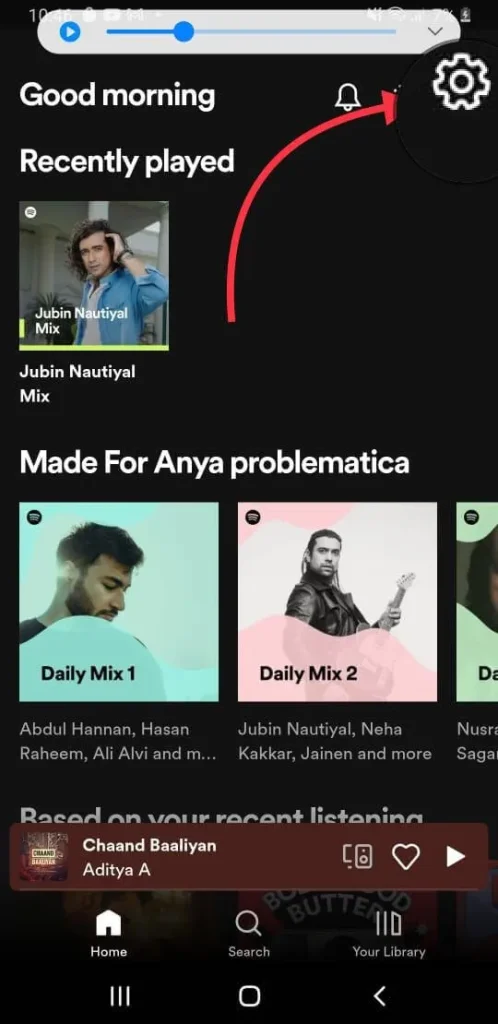Viewport: 498px width, 1024px height.
Task: Open settings via the gear icon
Action: coord(461,80)
